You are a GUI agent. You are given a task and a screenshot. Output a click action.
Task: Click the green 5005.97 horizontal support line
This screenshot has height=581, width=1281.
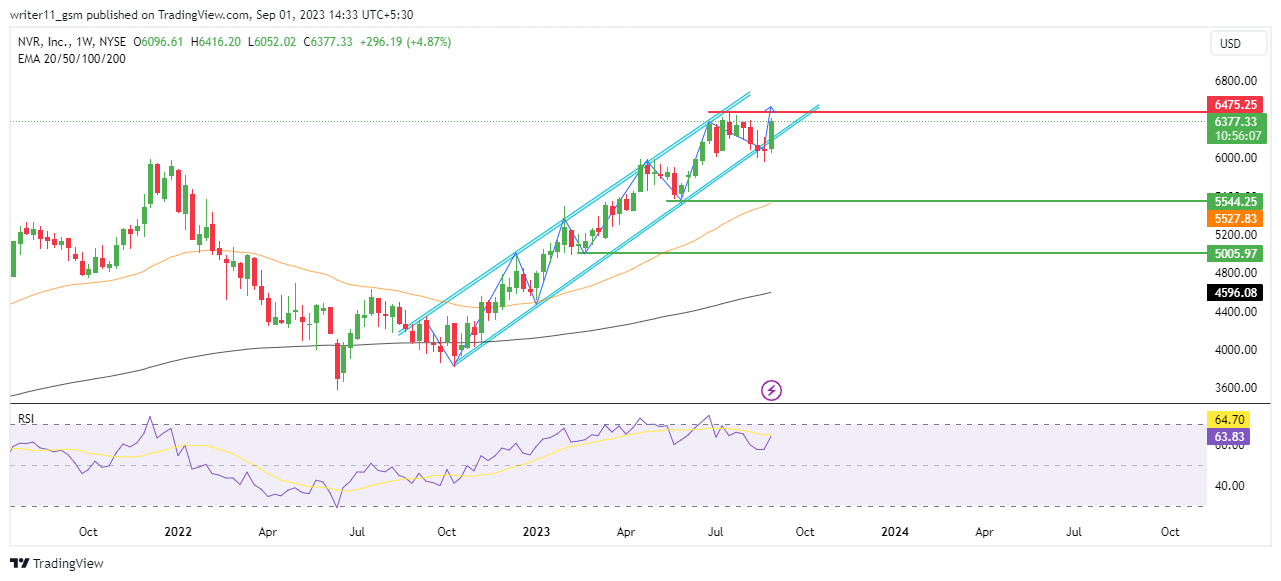click(892, 253)
